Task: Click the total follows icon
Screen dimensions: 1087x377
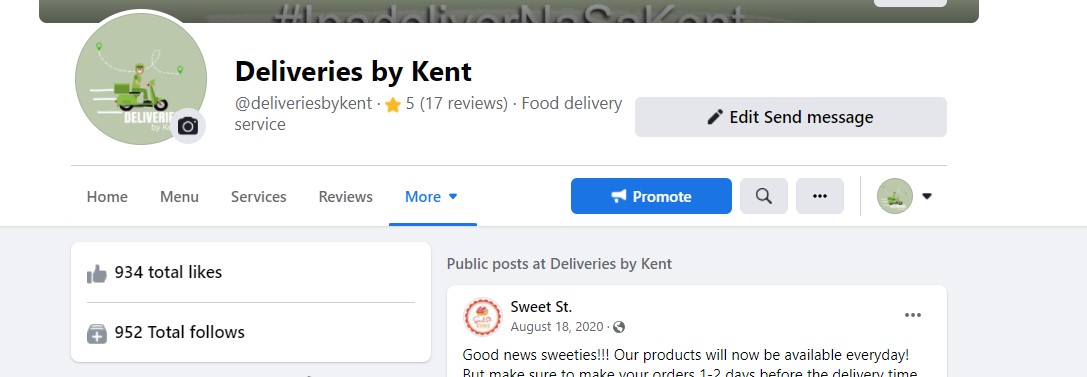Action: [97, 334]
